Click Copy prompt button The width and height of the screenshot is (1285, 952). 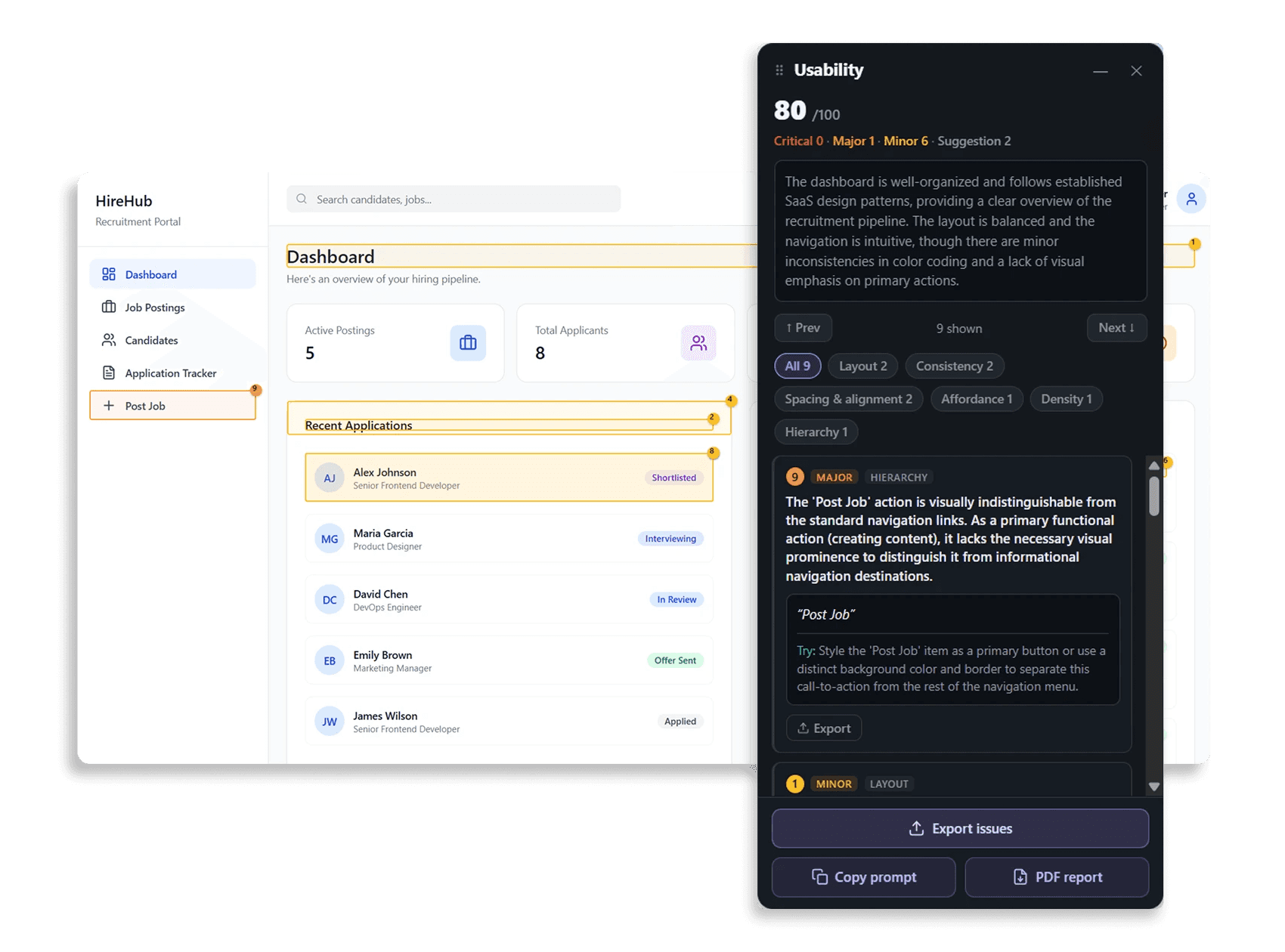coord(863,877)
